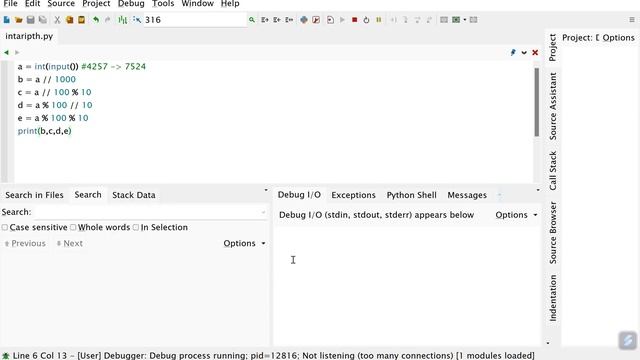Enable Whole words checkbox
This screenshot has width=640, height=360.
[73, 227]
